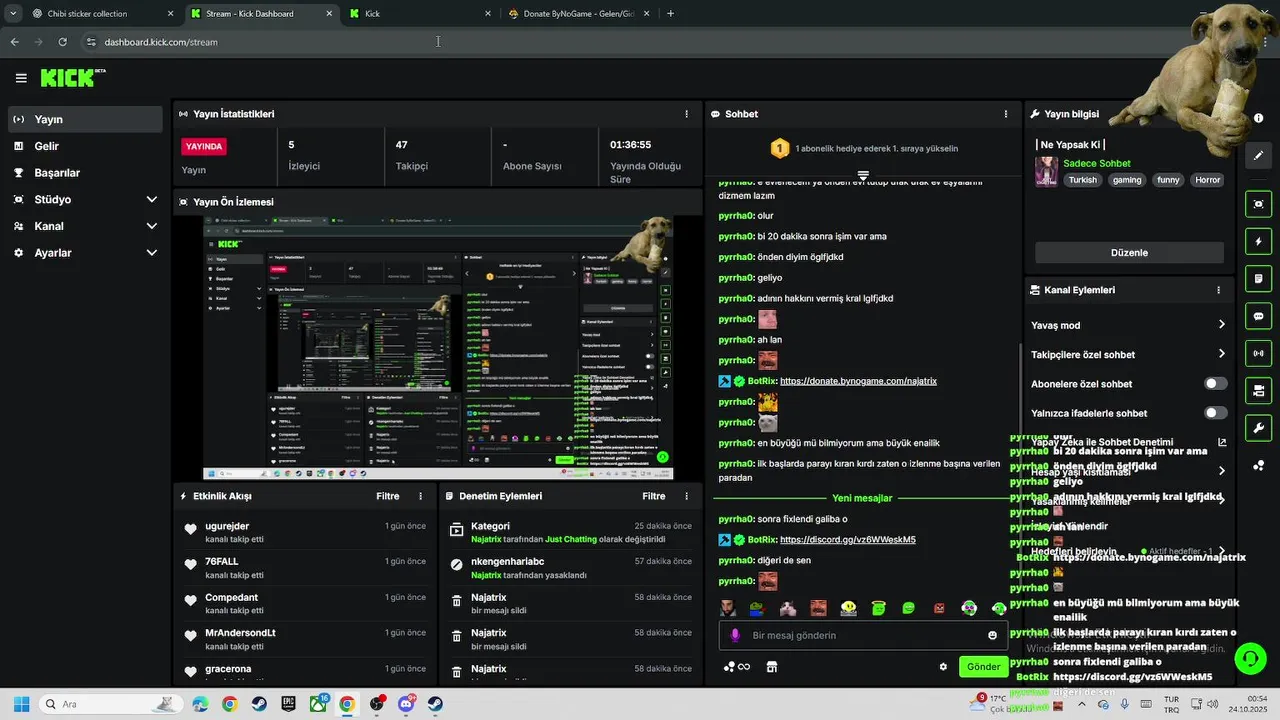Open Yayın İstatistikleri panel options menu
The image size is (1280, 720).
(686, 114)
